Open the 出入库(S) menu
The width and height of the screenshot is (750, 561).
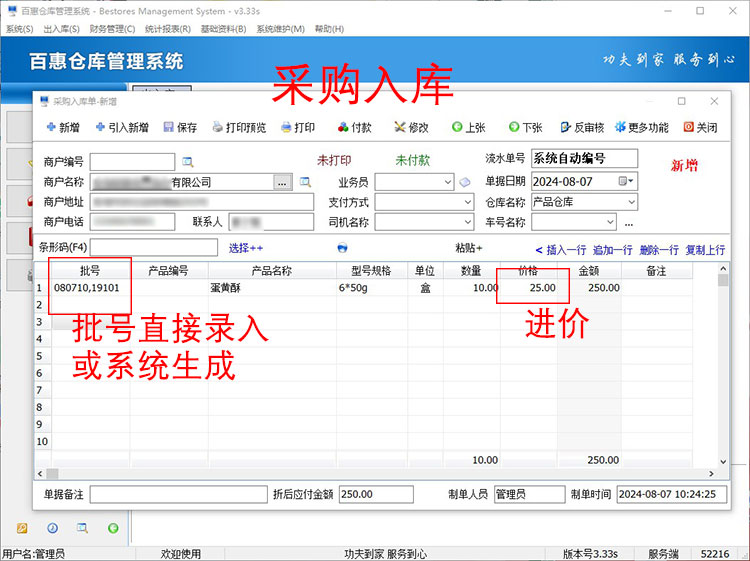61,29
